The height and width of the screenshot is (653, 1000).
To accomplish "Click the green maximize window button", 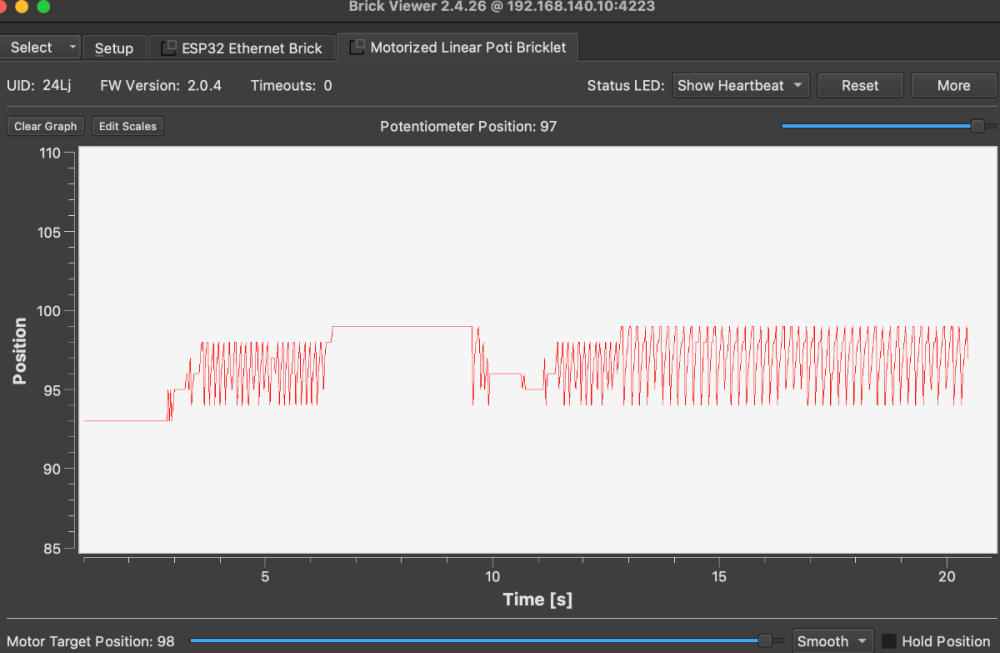I will (43, 6).
